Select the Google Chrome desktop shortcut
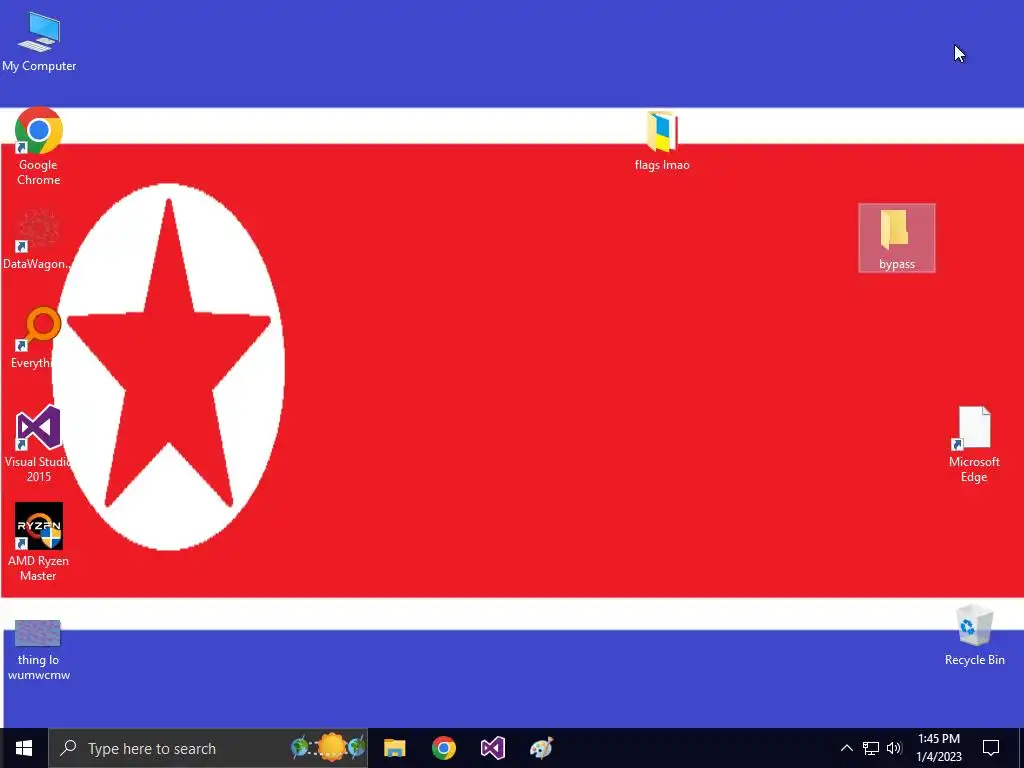This screenshot has width=1024, height=768. (x=39, y=146)
